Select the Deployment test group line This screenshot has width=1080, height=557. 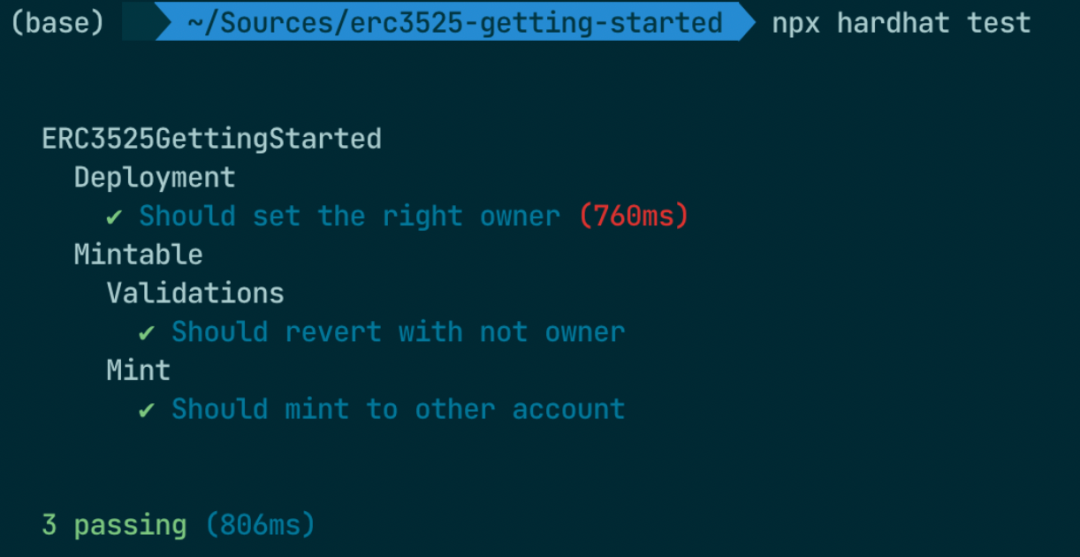tap(155, 178)
